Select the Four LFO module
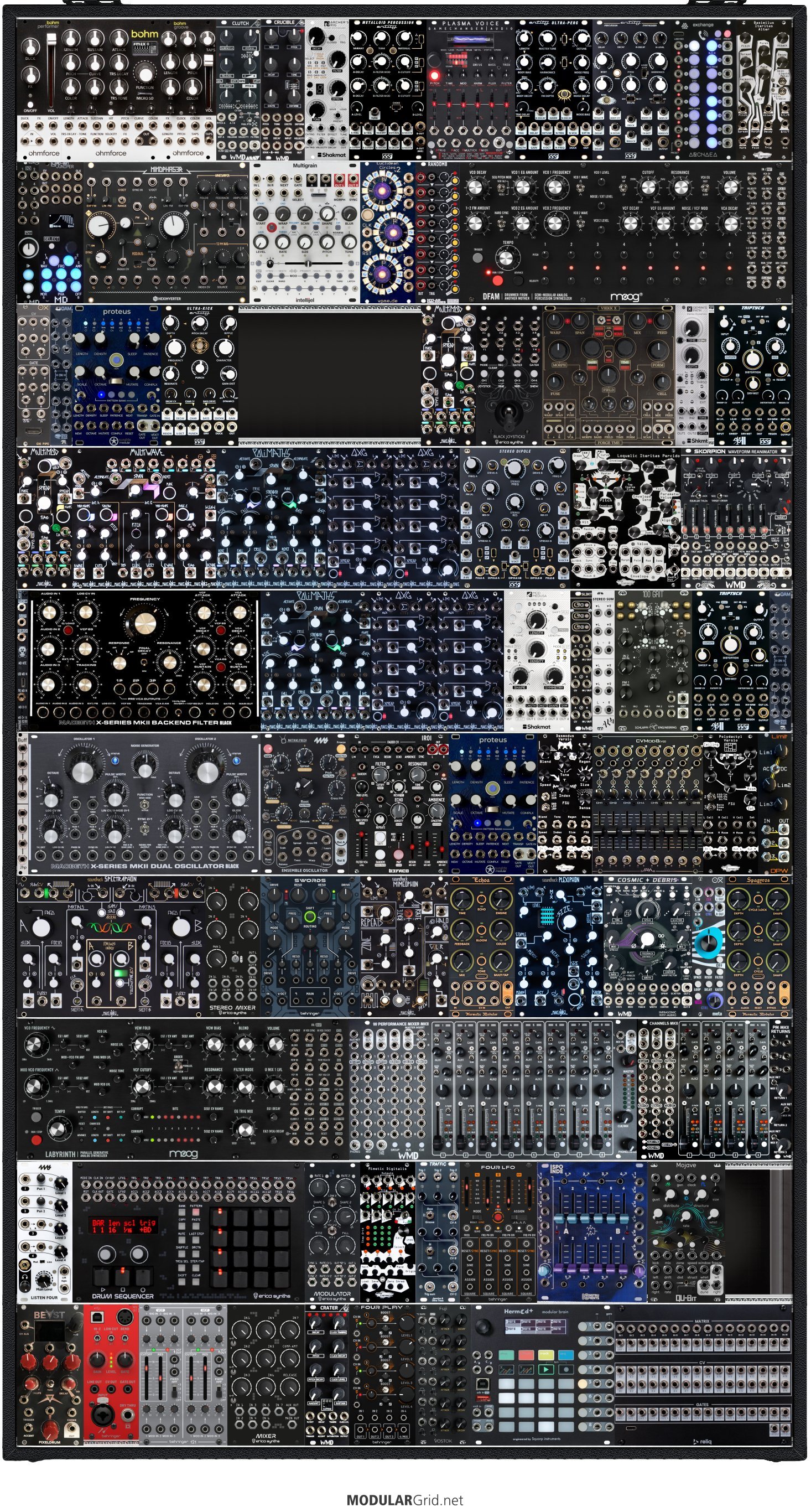 coord(498,1232)
